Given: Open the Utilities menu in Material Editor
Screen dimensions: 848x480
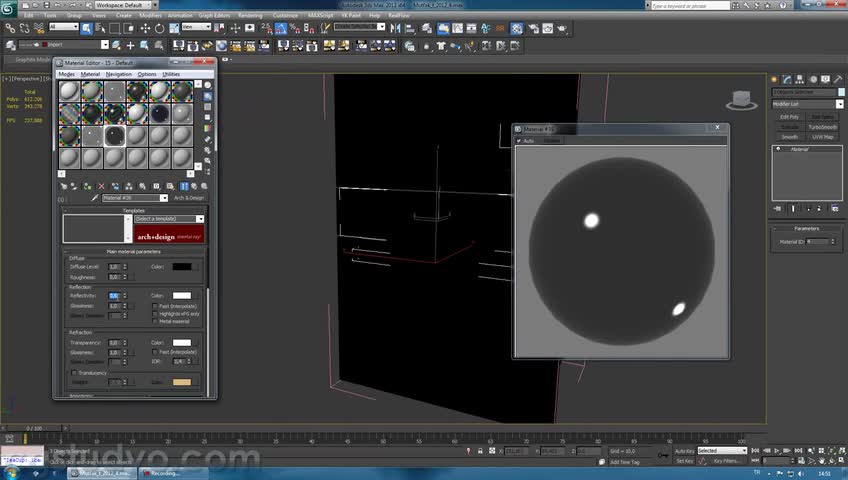Looking at the screenshot, I should [x=171, y=74].
